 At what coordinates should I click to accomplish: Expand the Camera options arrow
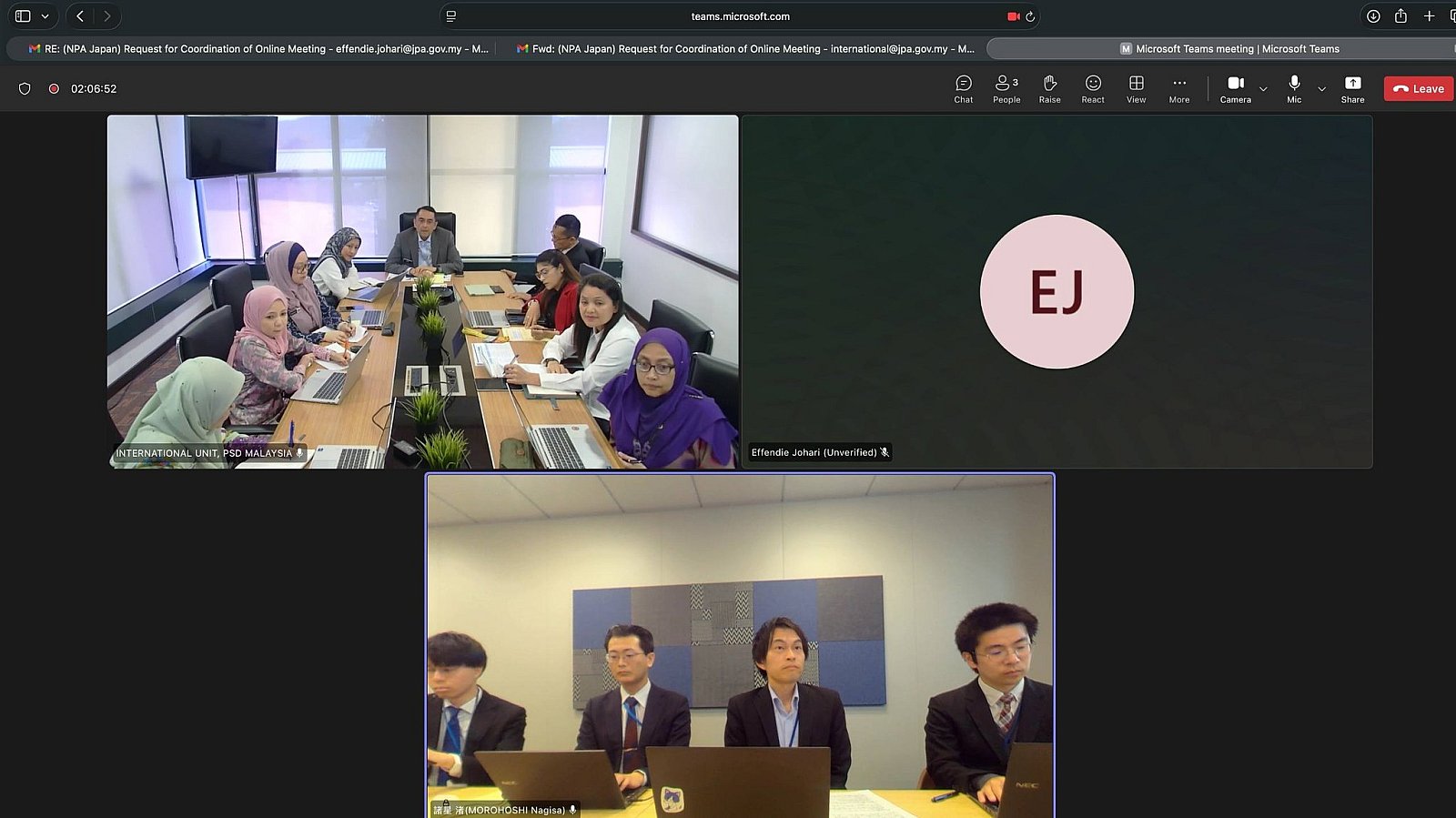point(1263,89)
